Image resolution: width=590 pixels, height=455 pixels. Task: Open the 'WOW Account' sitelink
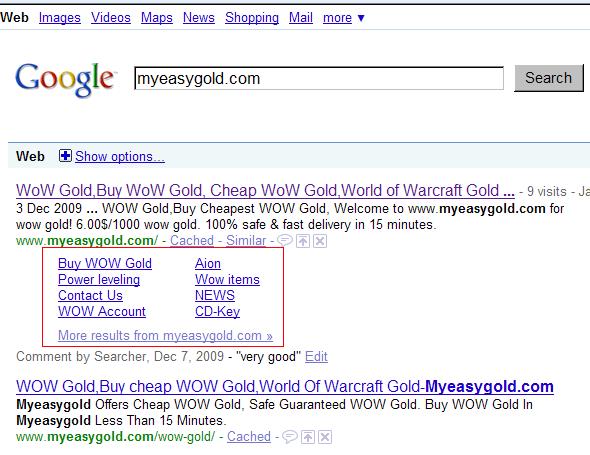click(x=102, y=312)
